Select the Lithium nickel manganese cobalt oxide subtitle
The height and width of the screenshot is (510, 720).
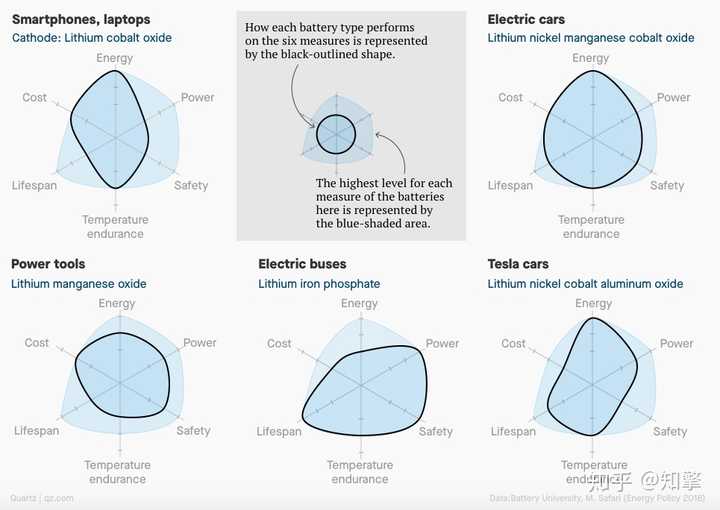click(591, 38)
